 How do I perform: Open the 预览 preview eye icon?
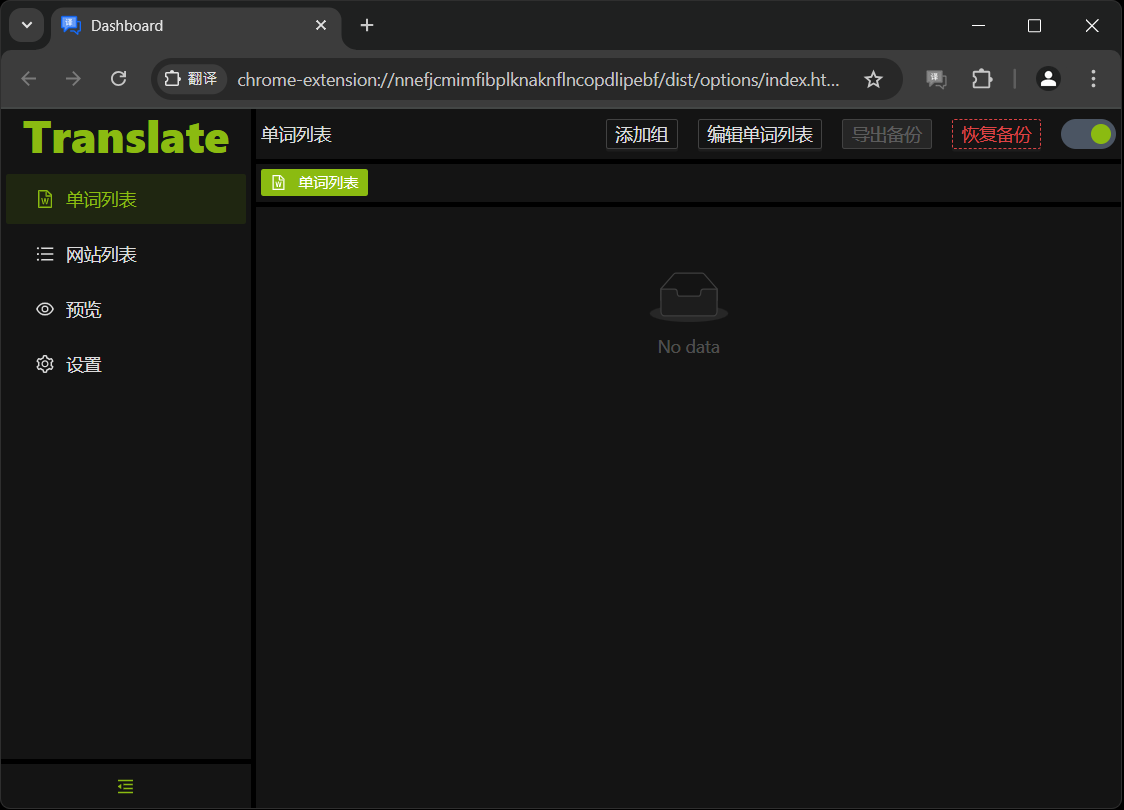tap(45, 309)
